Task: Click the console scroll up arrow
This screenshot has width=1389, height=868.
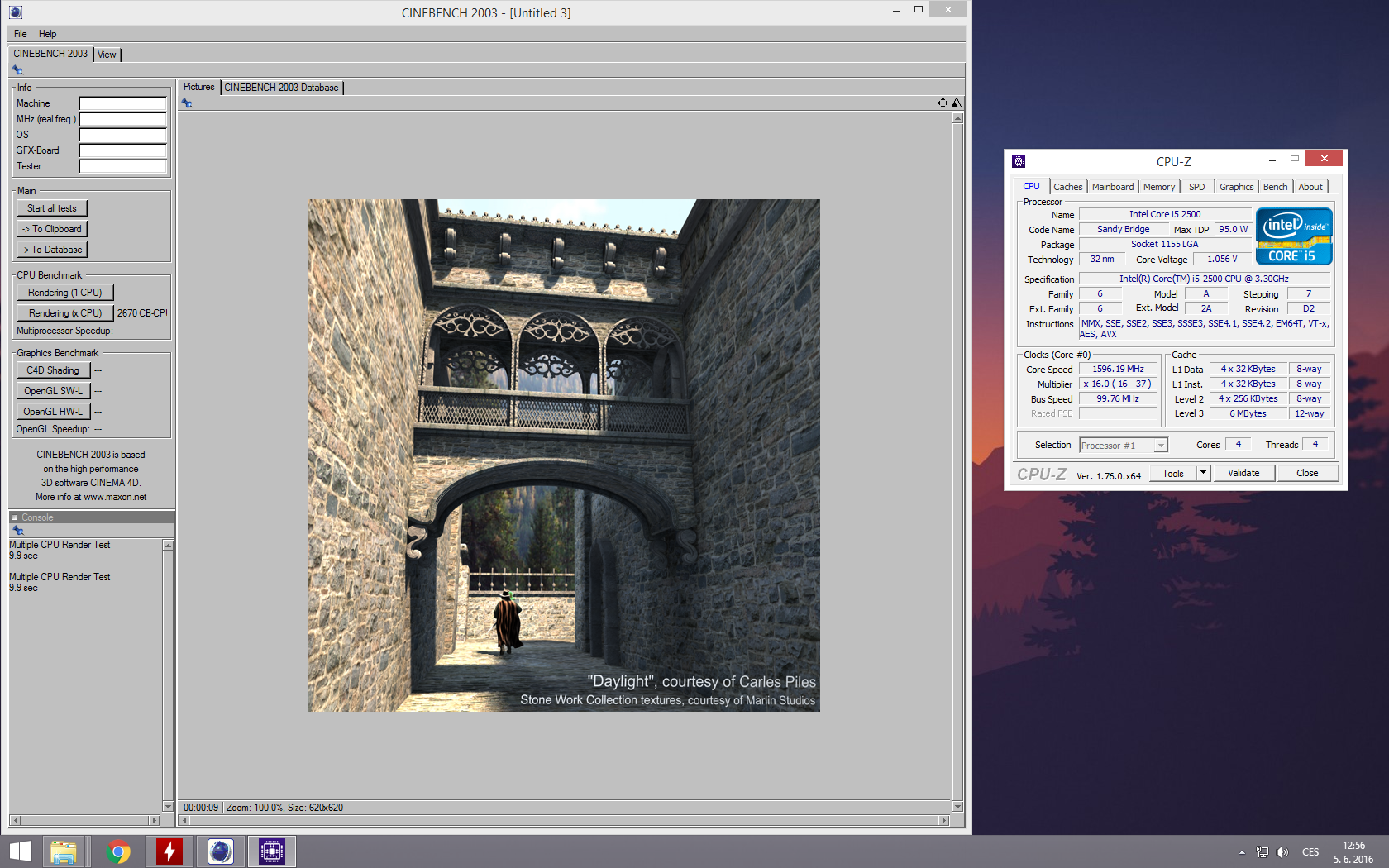Action: (x=168, y=546)
